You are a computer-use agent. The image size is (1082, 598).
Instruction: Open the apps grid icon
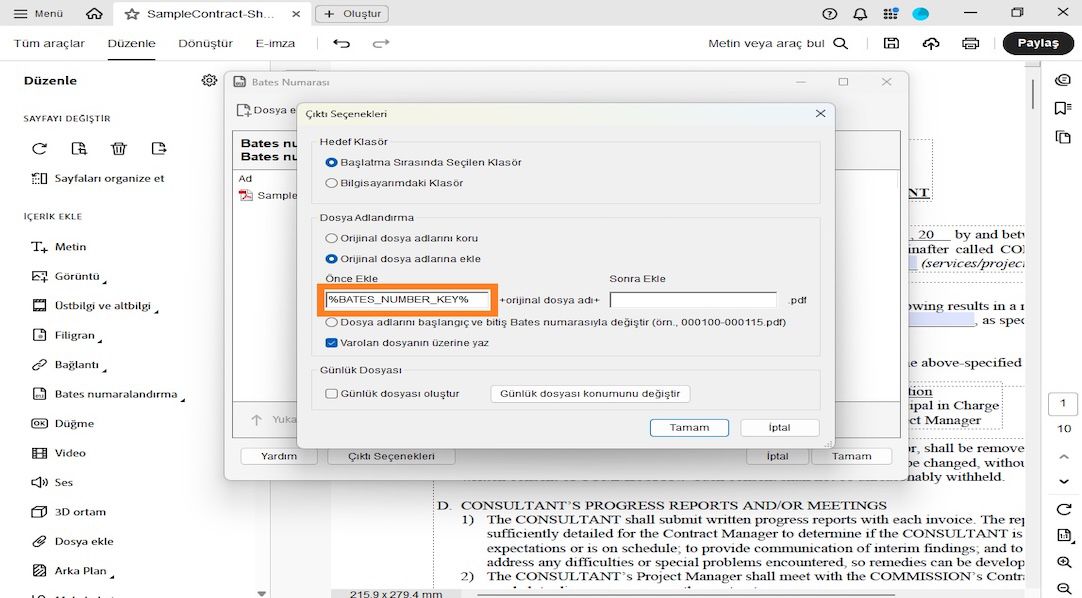pyautogui.click(x=890, y=14)
